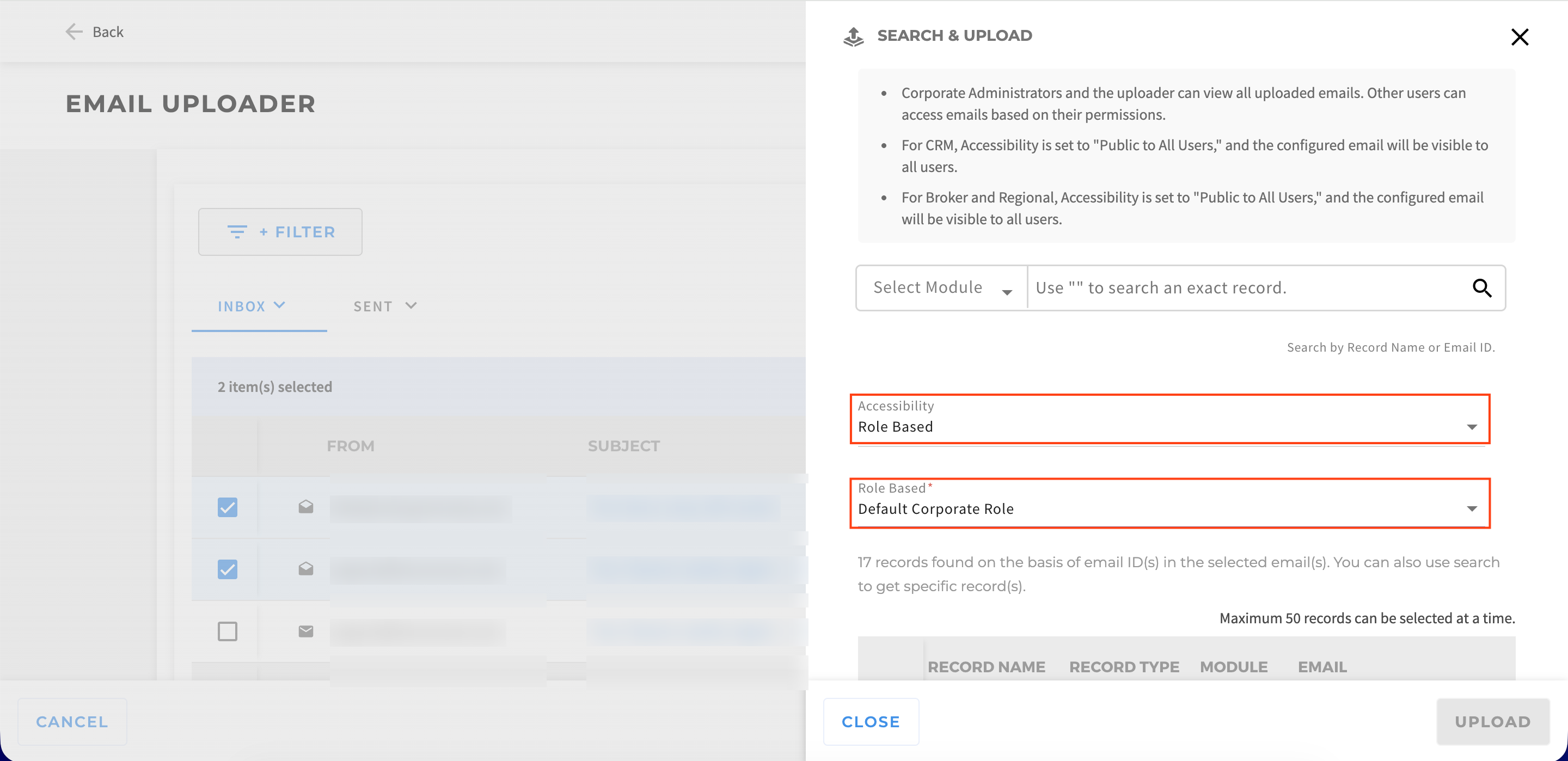
Task: Expand the INBOX tab chevron
Action: (x=279, y=305)
